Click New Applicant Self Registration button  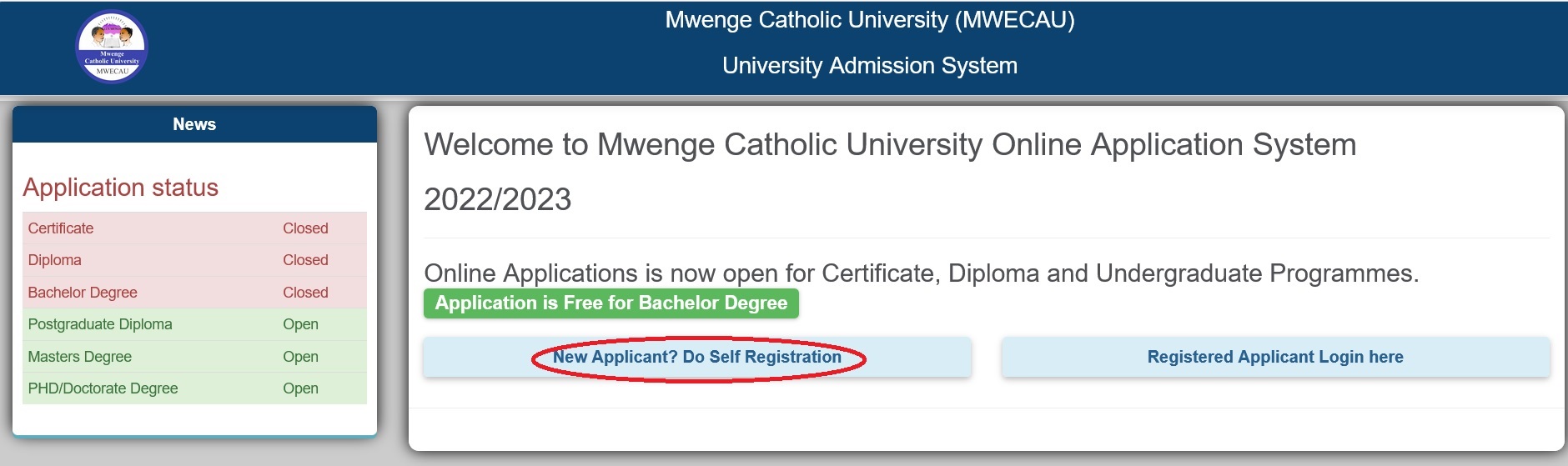point(697,358)
